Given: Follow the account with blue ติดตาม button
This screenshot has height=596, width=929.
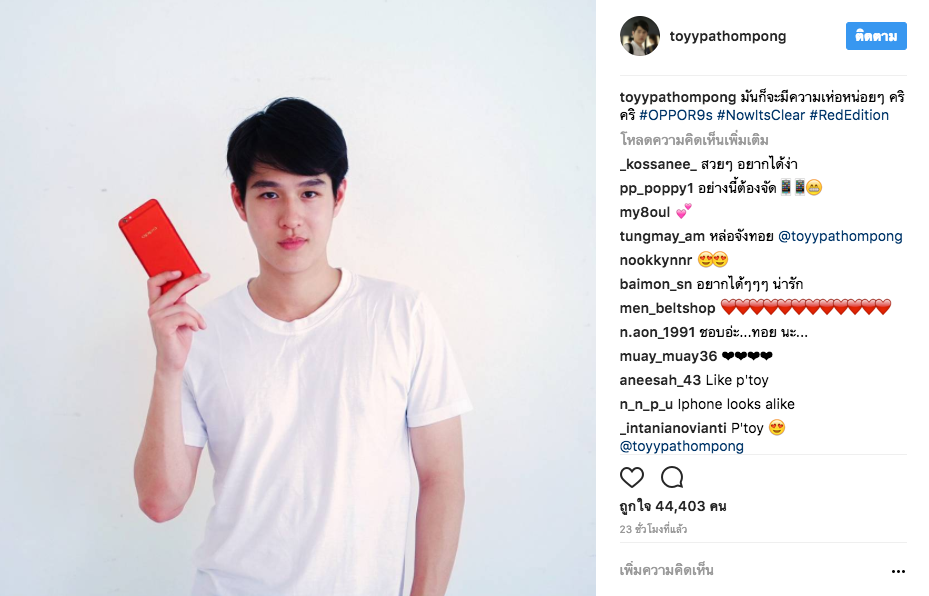Looking at the screenshot, I should click(876, 36).
